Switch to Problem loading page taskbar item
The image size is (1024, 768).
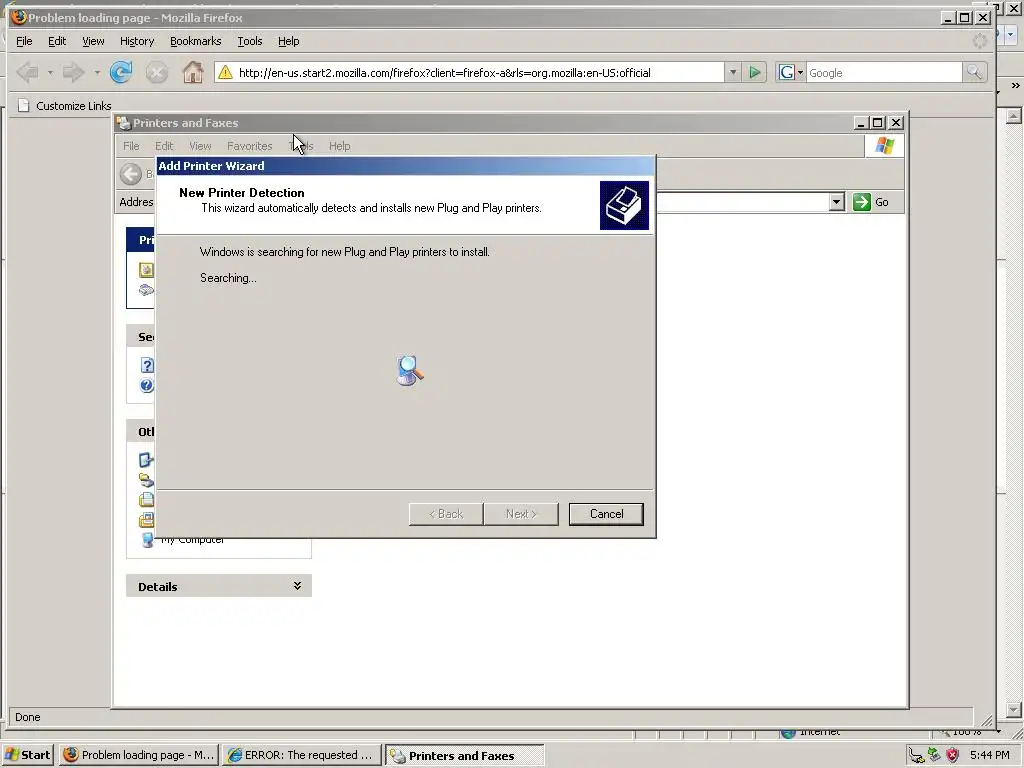pyautogui.click(x=138, y=755)
